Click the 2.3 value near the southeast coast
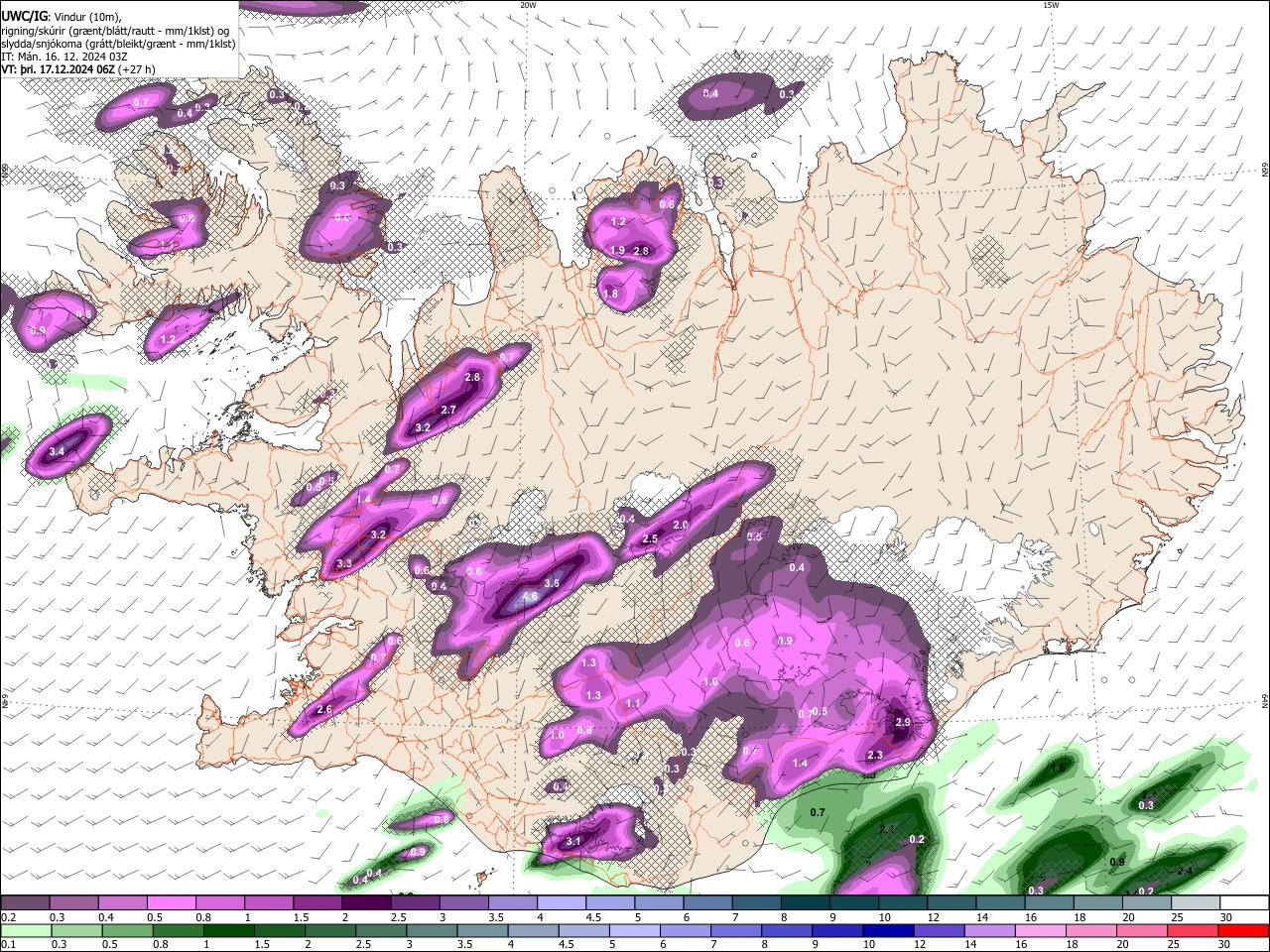The image size is (1270, 952). (875, 755)
